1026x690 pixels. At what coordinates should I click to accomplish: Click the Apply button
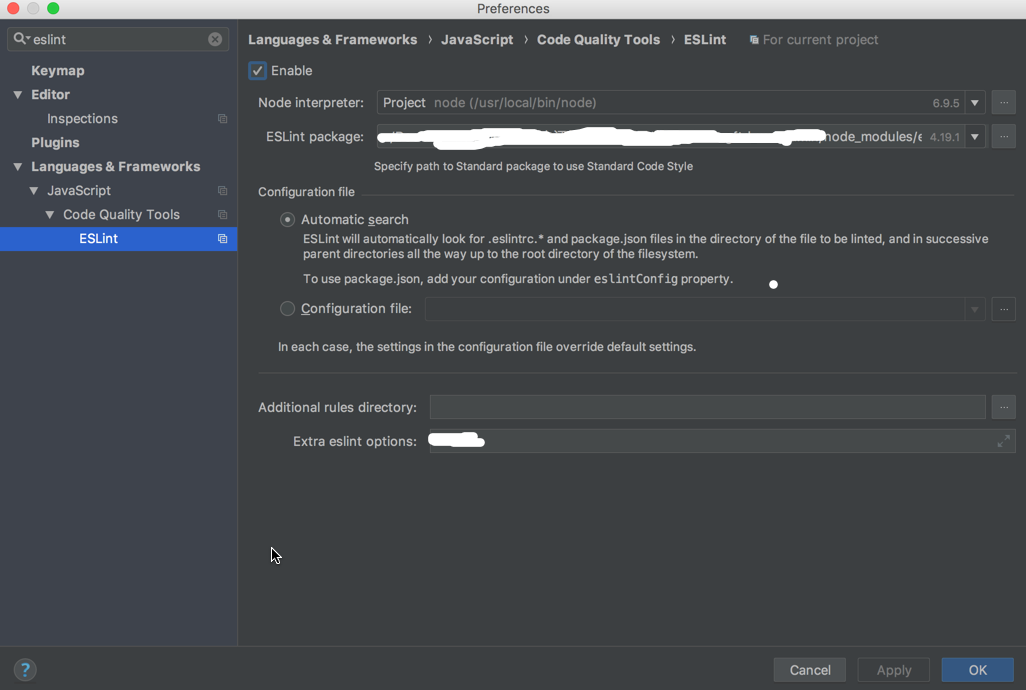pos(894,670)
